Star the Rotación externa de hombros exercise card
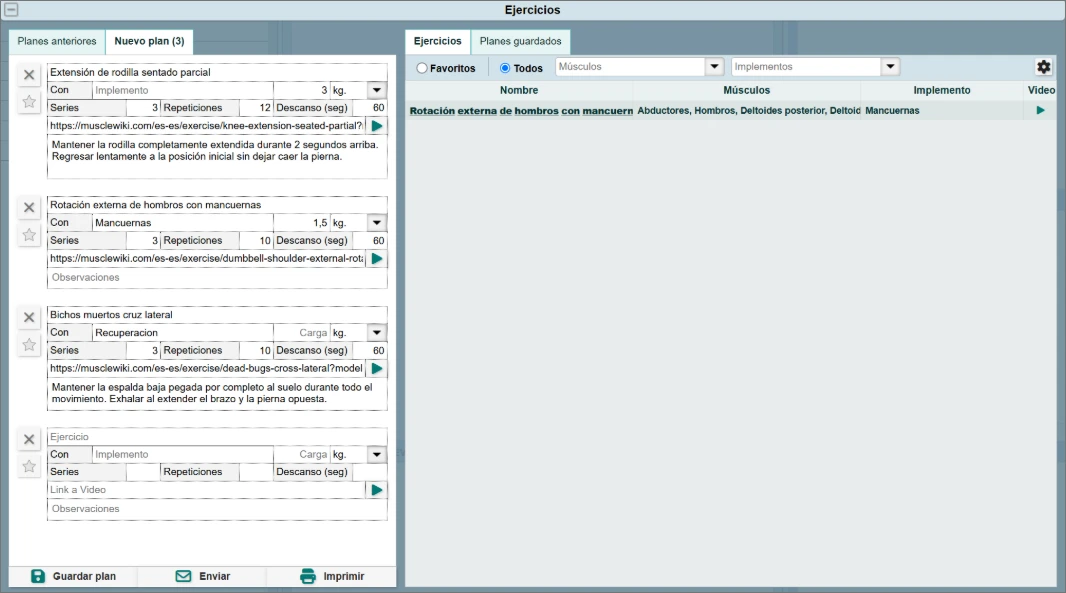Screen dimensions: 1066x593 click(29, 235)
